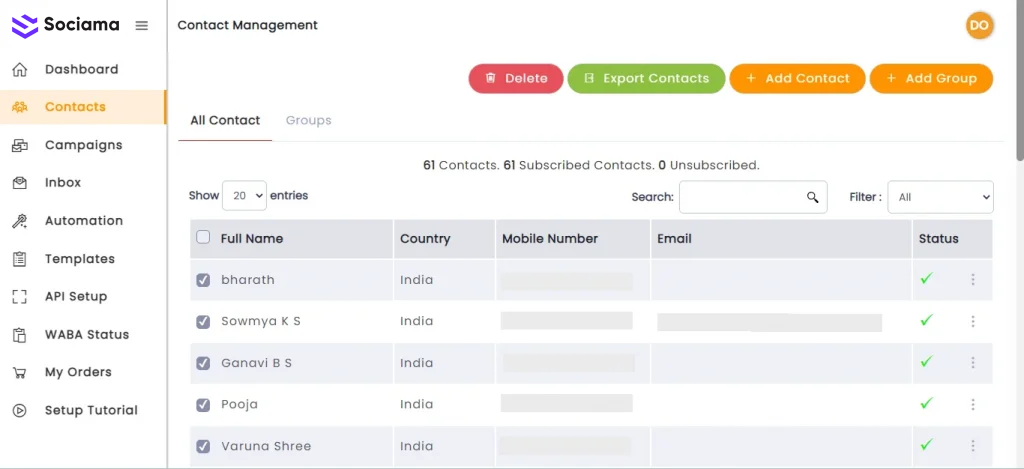Uncheck the checkbox for Pooja
This screenshot has height=469, width=1024.
[x=204, y=405]
